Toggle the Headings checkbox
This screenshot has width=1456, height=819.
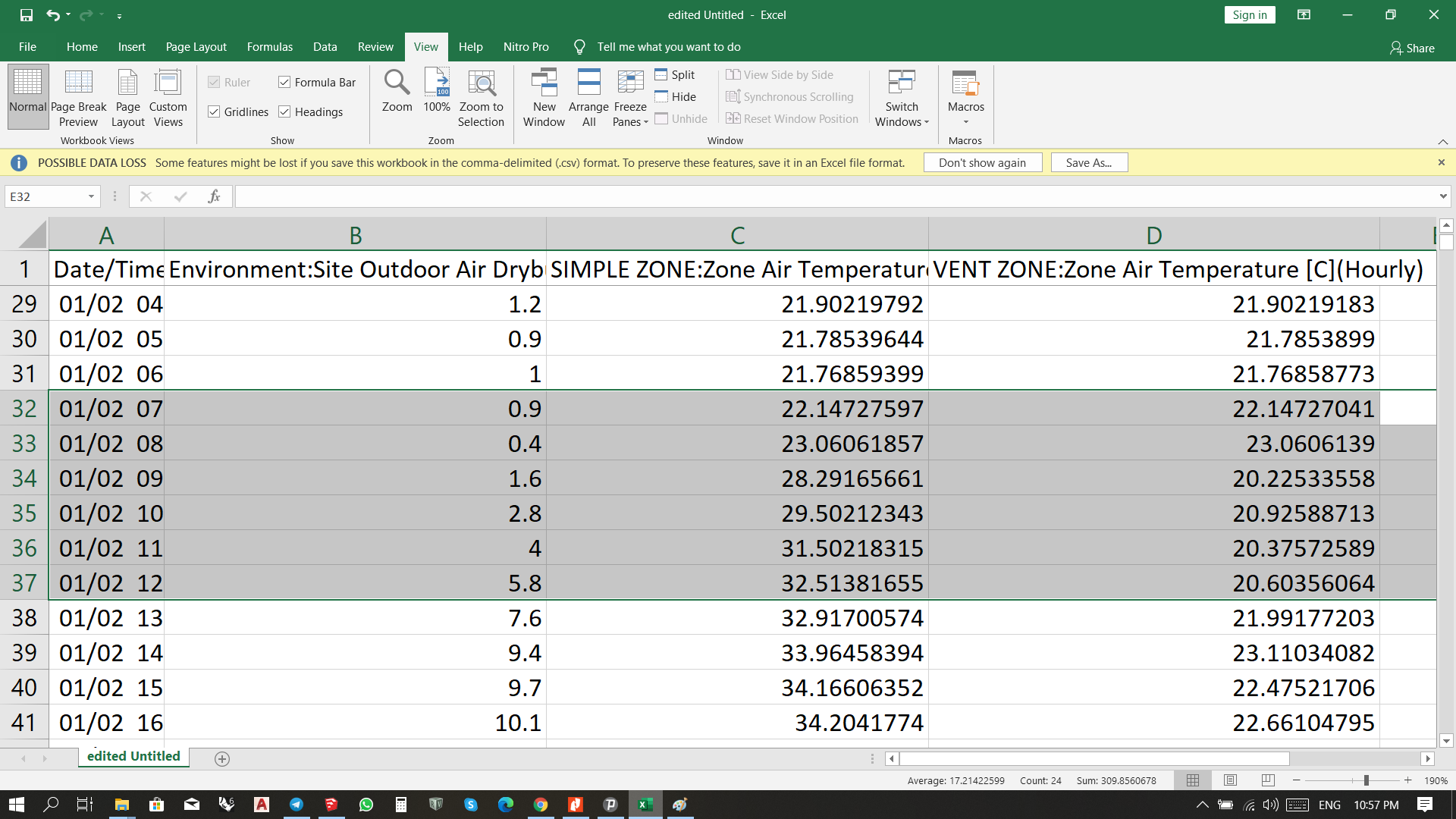pyautogui.click(x=284, y=111)
